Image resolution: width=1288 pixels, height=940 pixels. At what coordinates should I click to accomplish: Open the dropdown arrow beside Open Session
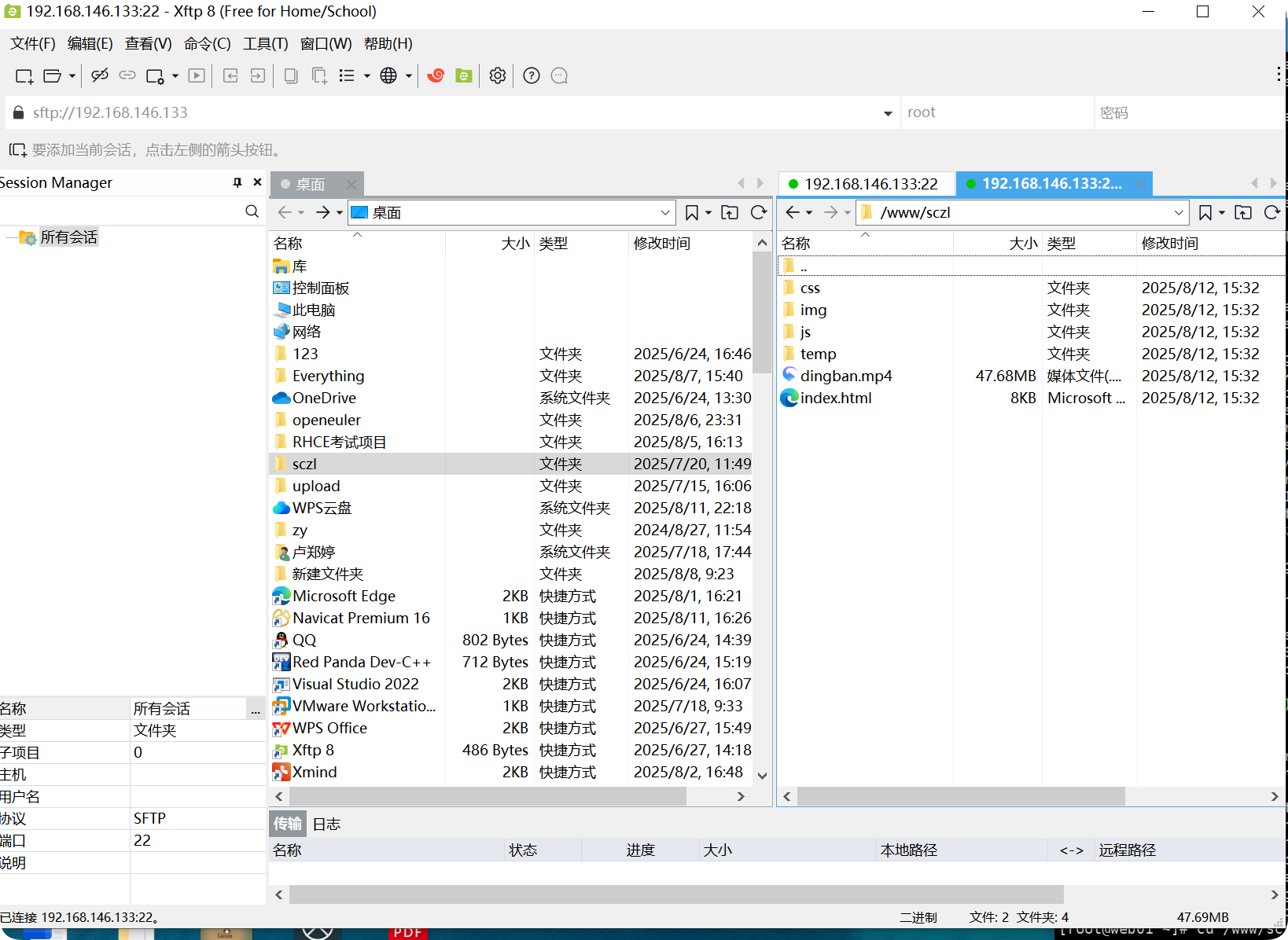(x=72, y=76)
